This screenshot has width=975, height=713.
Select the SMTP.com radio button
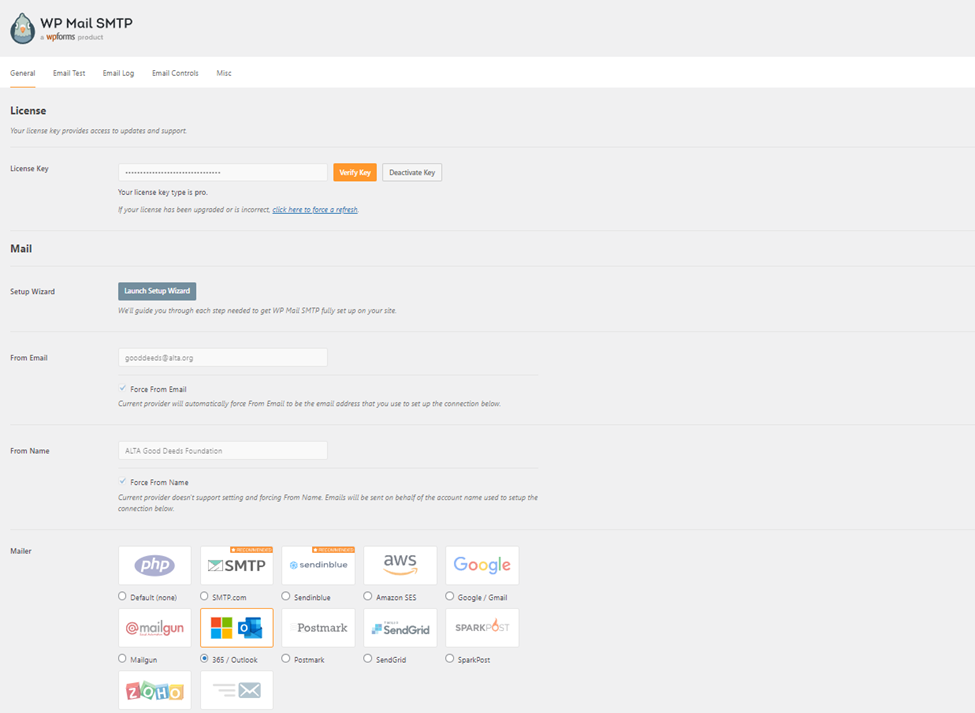coord(204,596)
